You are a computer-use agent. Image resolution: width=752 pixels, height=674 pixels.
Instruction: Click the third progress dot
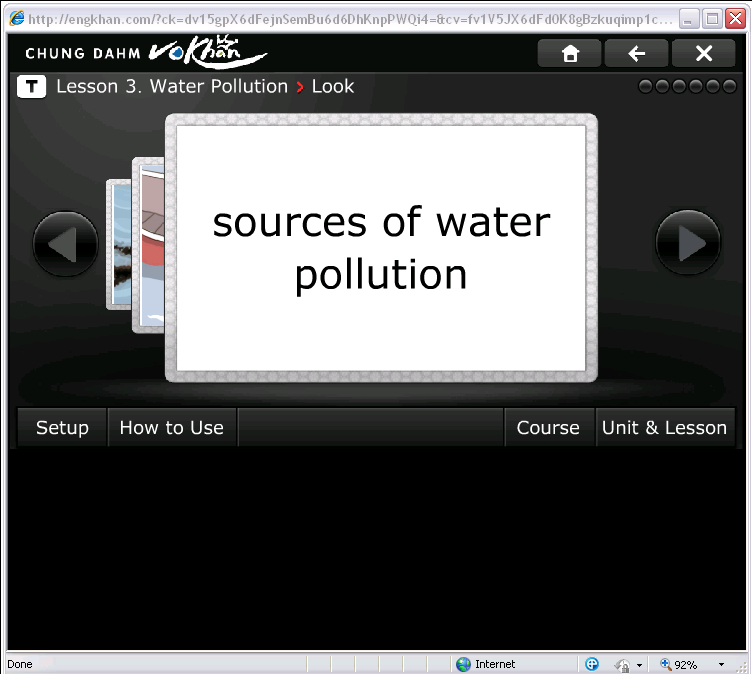tap(679, 87)
